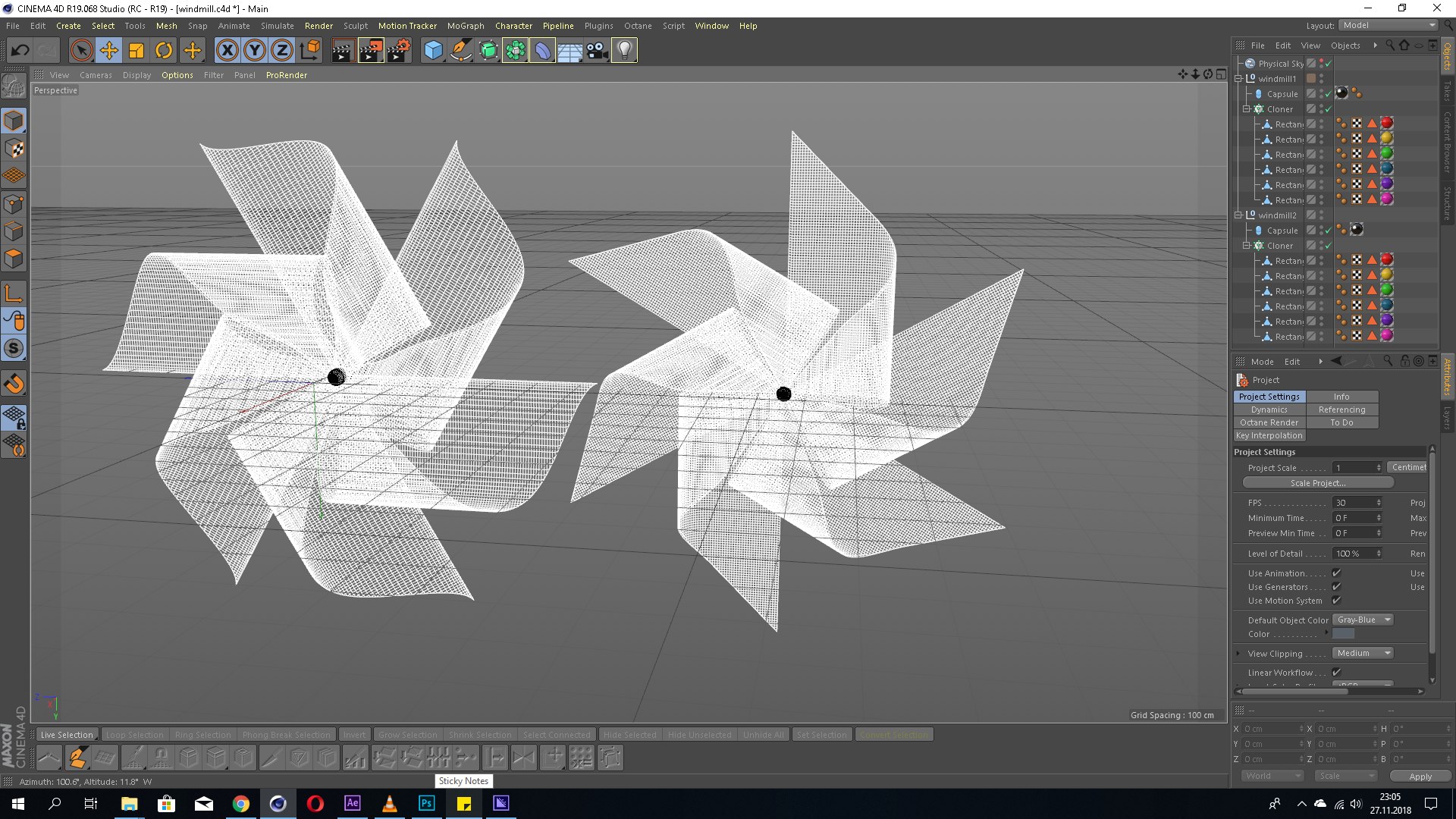Open the View Clipping Medium dropdown
This screenshot has width=1456, height=819.
click(1363, 654)
